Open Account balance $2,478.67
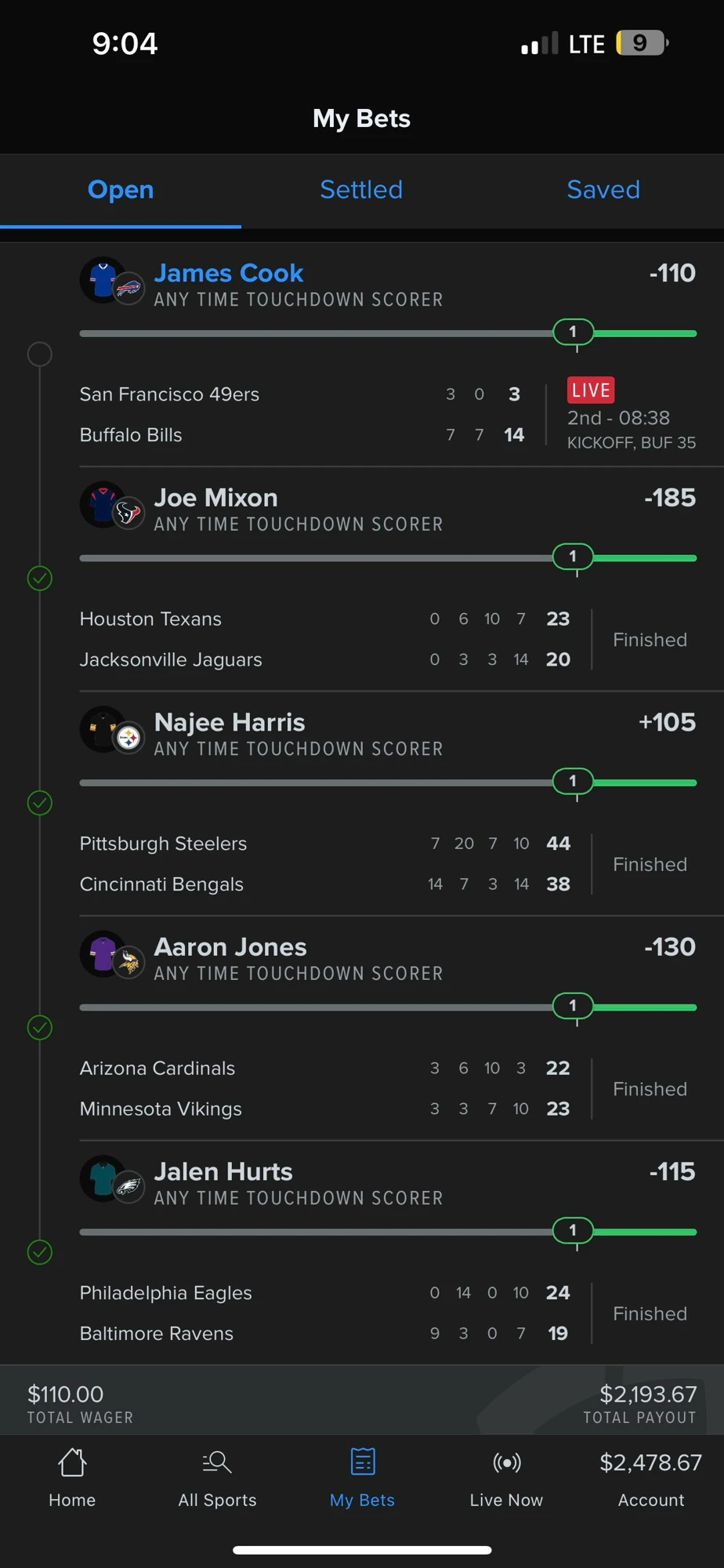The height and width of the screenshot is (1568, 724). [x=650, y=1463]
